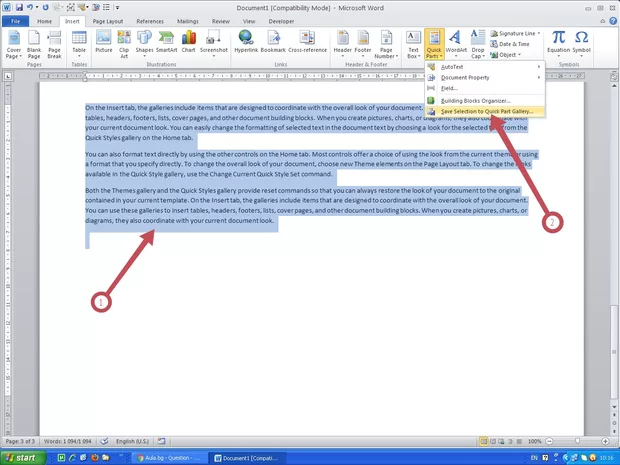Click the Hyperlink icon
This screenshot has width=620, height=465.
246,42
